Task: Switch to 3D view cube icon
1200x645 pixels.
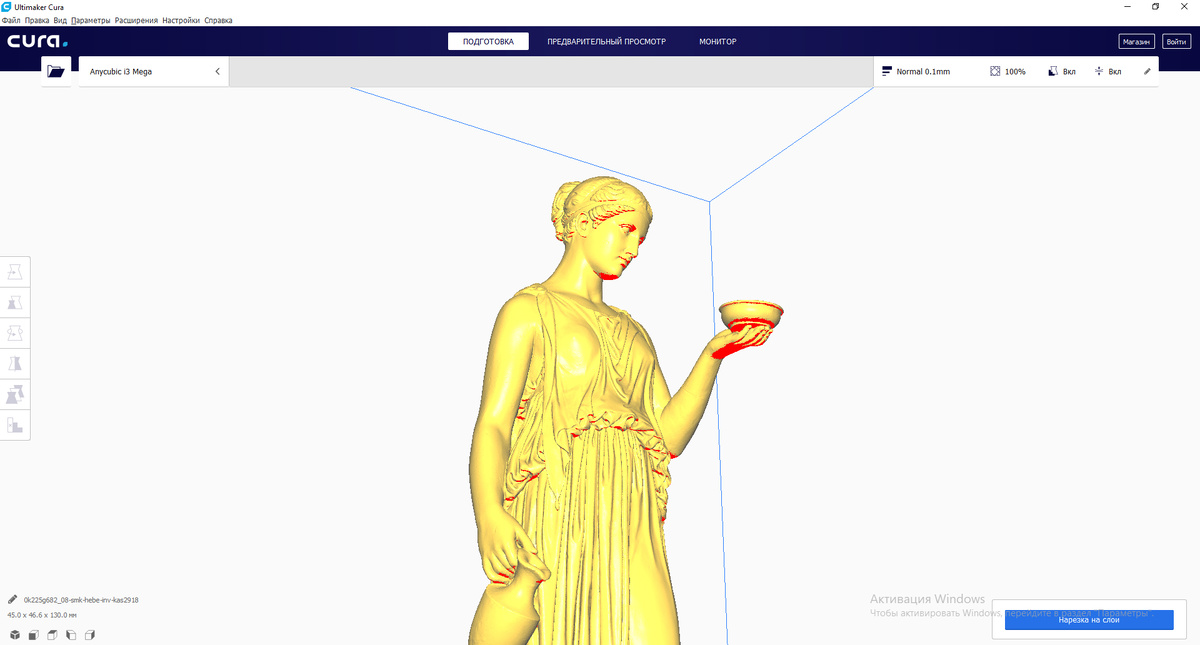Action: coord(15,635)
